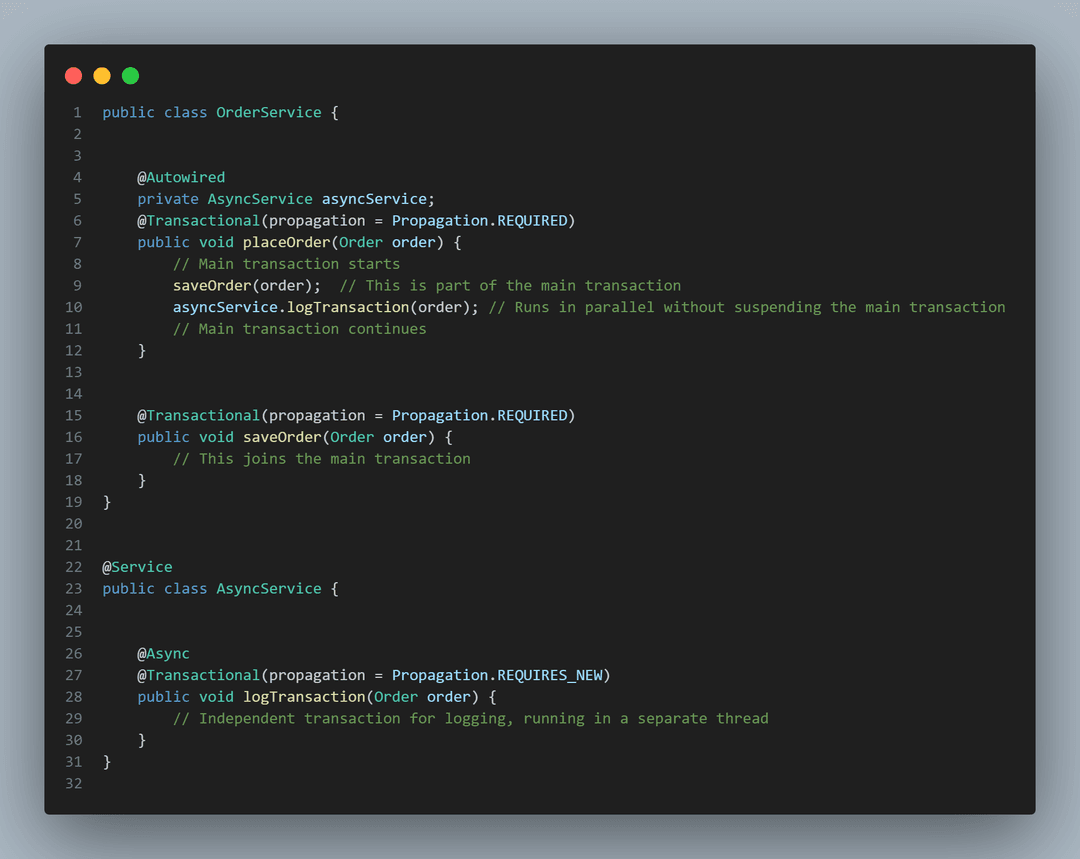The height and width of the screenshot is (859, 1080).
Task: Click the yellow minimize dot
Action: 102,76
